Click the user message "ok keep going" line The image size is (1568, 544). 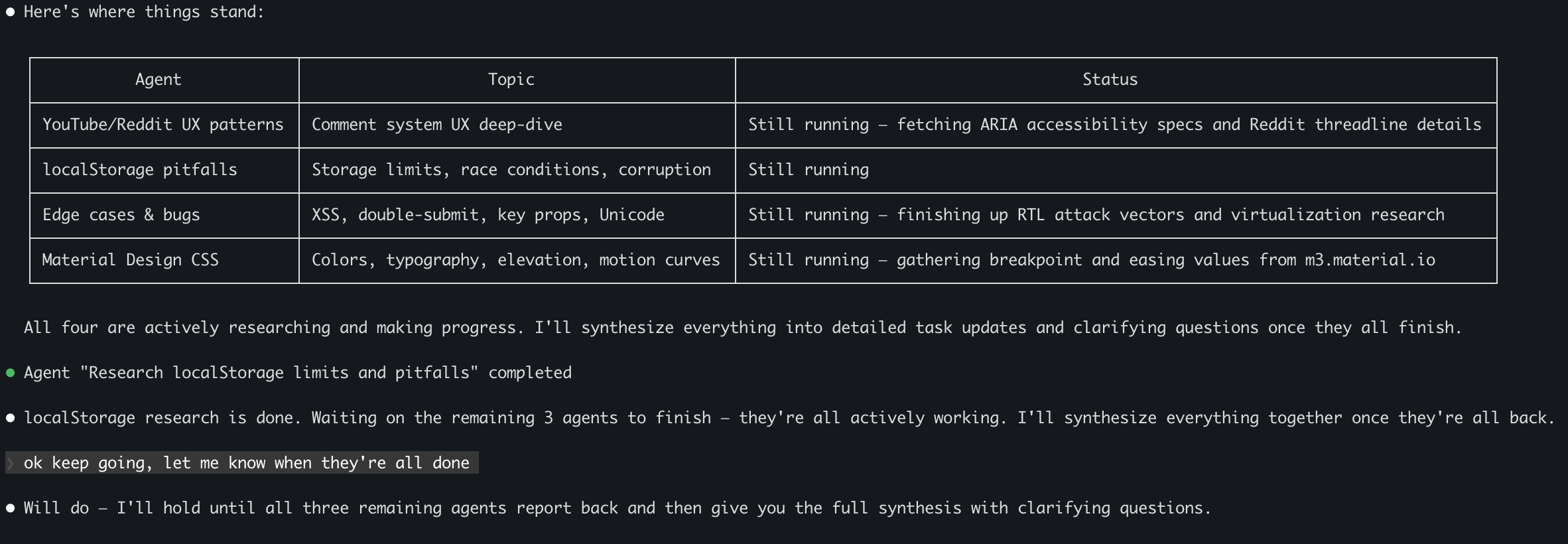(247, 463)
